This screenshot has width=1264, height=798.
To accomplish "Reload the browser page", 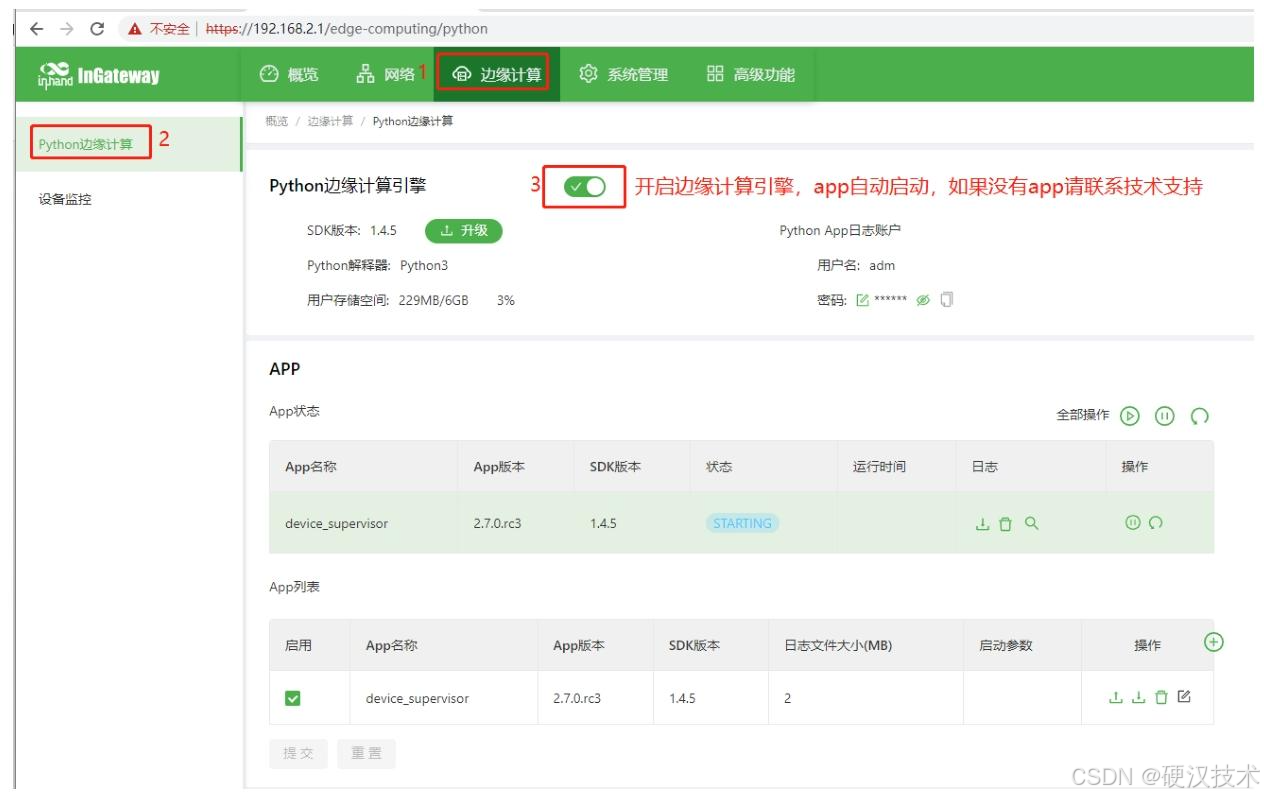I will (x=97, y=29).
